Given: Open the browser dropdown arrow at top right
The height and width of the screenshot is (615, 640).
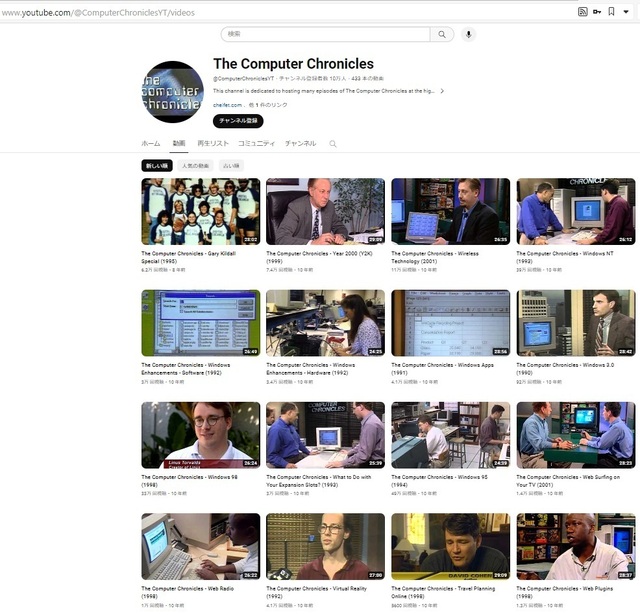Looking at the screenshot, I should click(x=626, y=12).
